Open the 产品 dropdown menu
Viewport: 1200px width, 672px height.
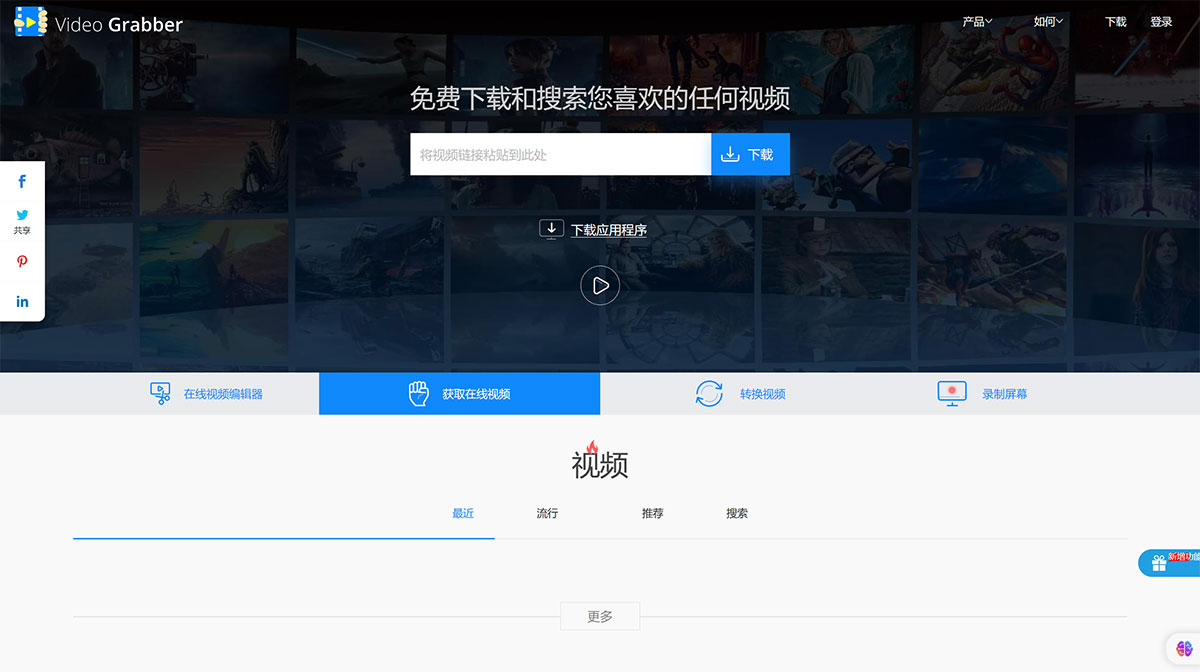coord(976,21)
